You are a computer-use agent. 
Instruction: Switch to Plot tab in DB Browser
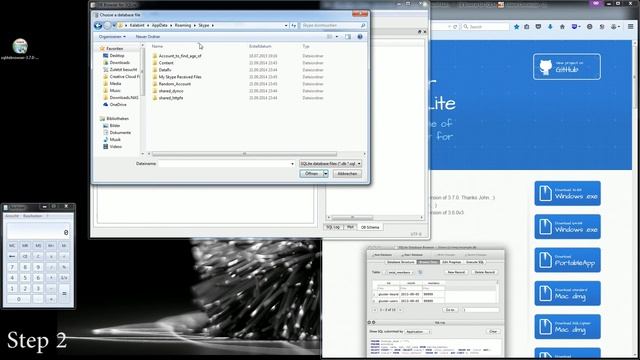[x=350, y=227]
